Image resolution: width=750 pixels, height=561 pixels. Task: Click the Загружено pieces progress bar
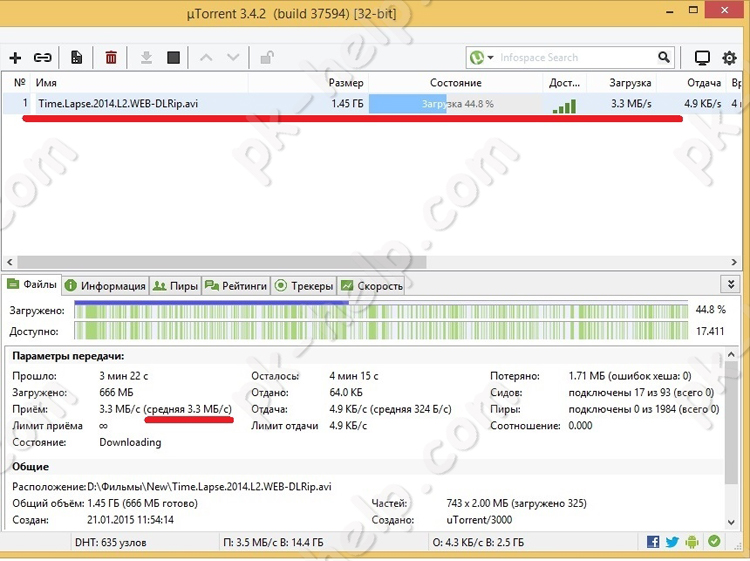click(381, 310)
